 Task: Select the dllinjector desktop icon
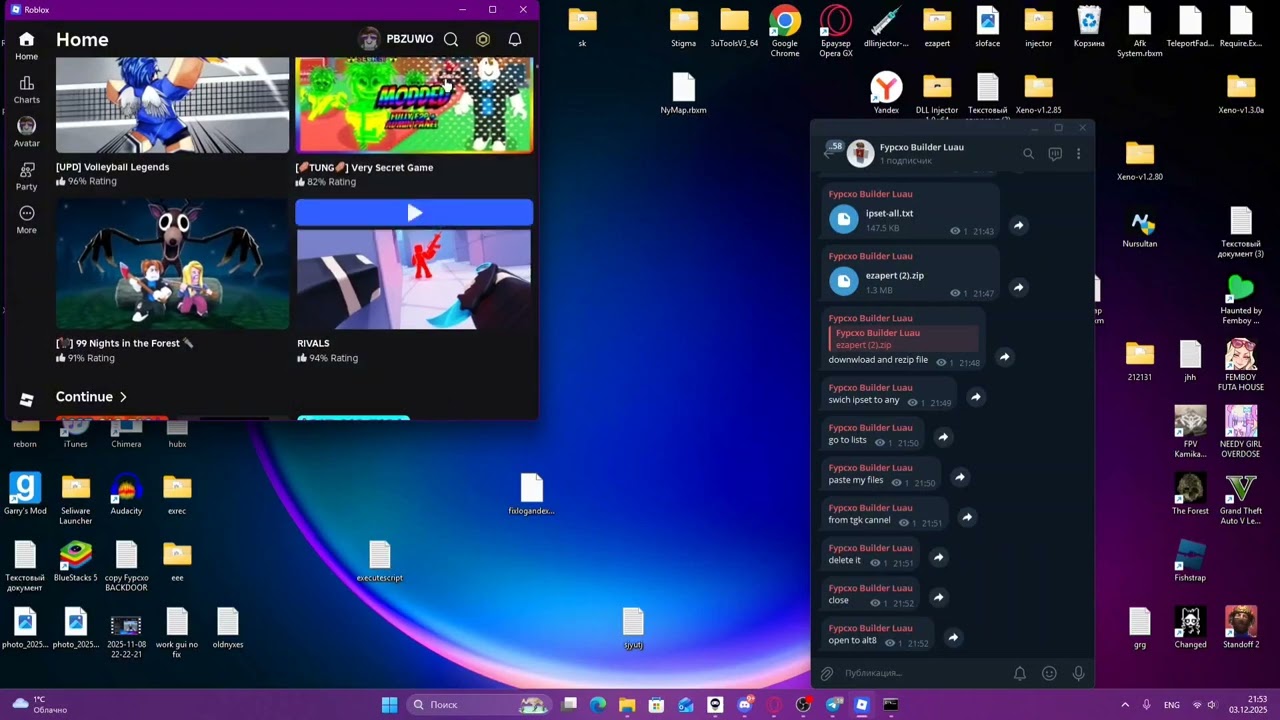886,27
